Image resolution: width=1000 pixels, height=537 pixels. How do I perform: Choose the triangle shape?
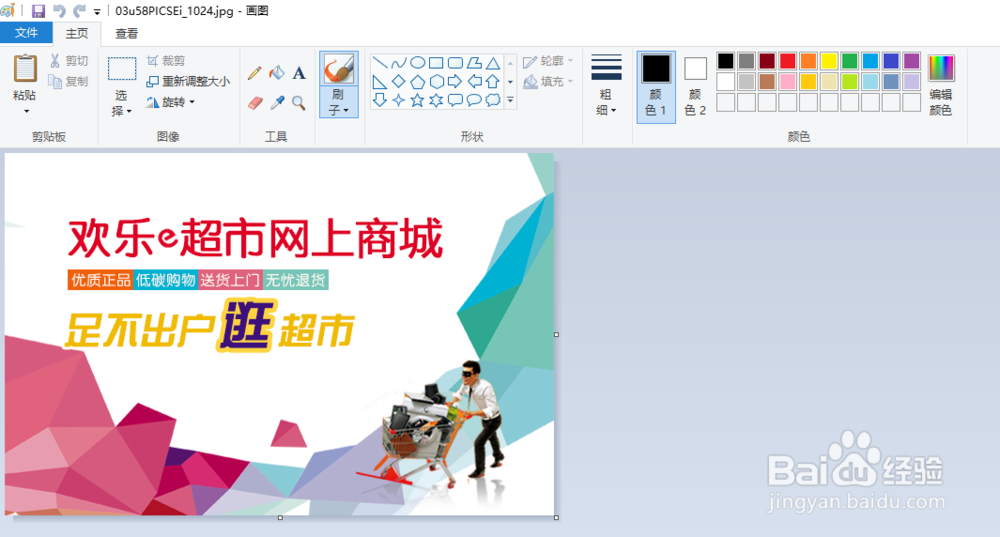(x=493, y=63)
